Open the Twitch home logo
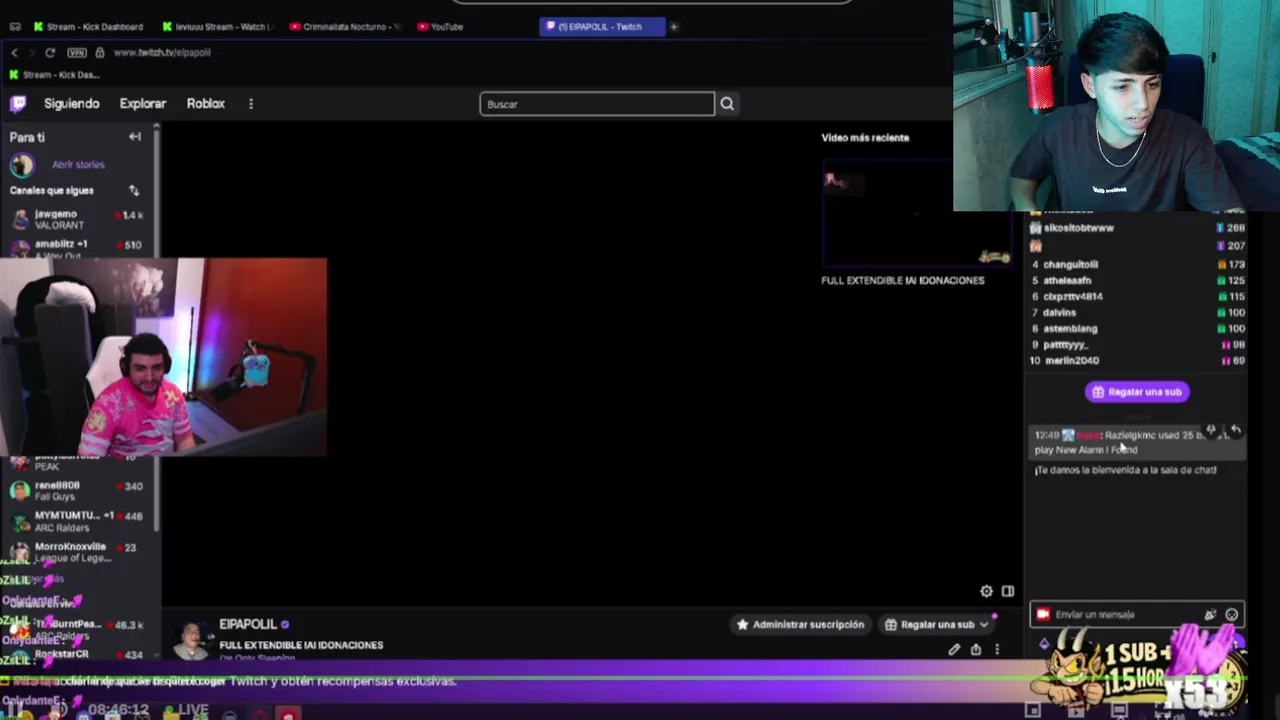This screenshot has width=1280, height=720. coord(18,103)
